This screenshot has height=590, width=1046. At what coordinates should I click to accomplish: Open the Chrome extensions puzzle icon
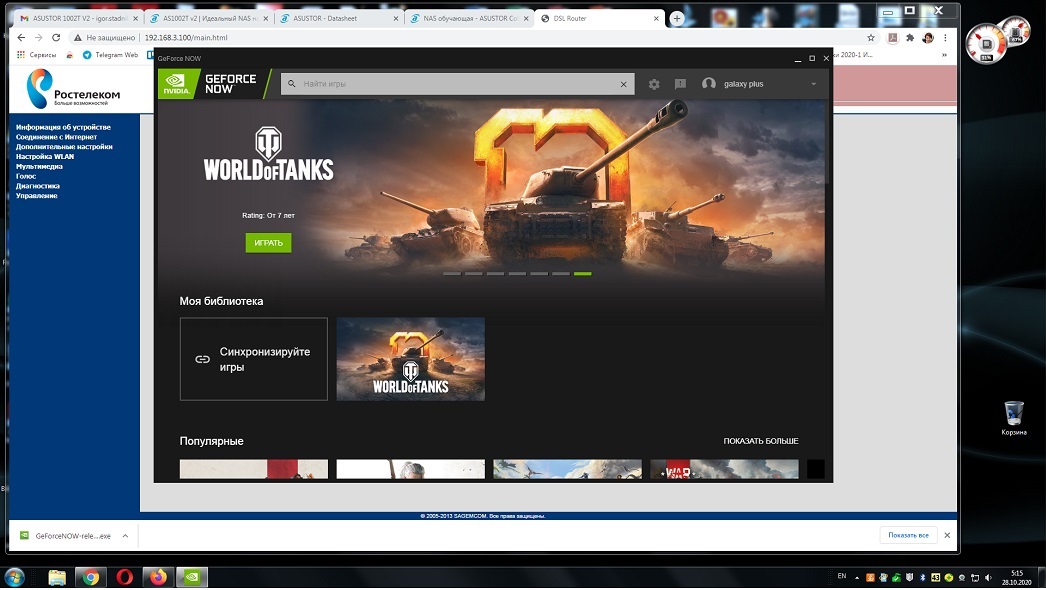point(910,38)
